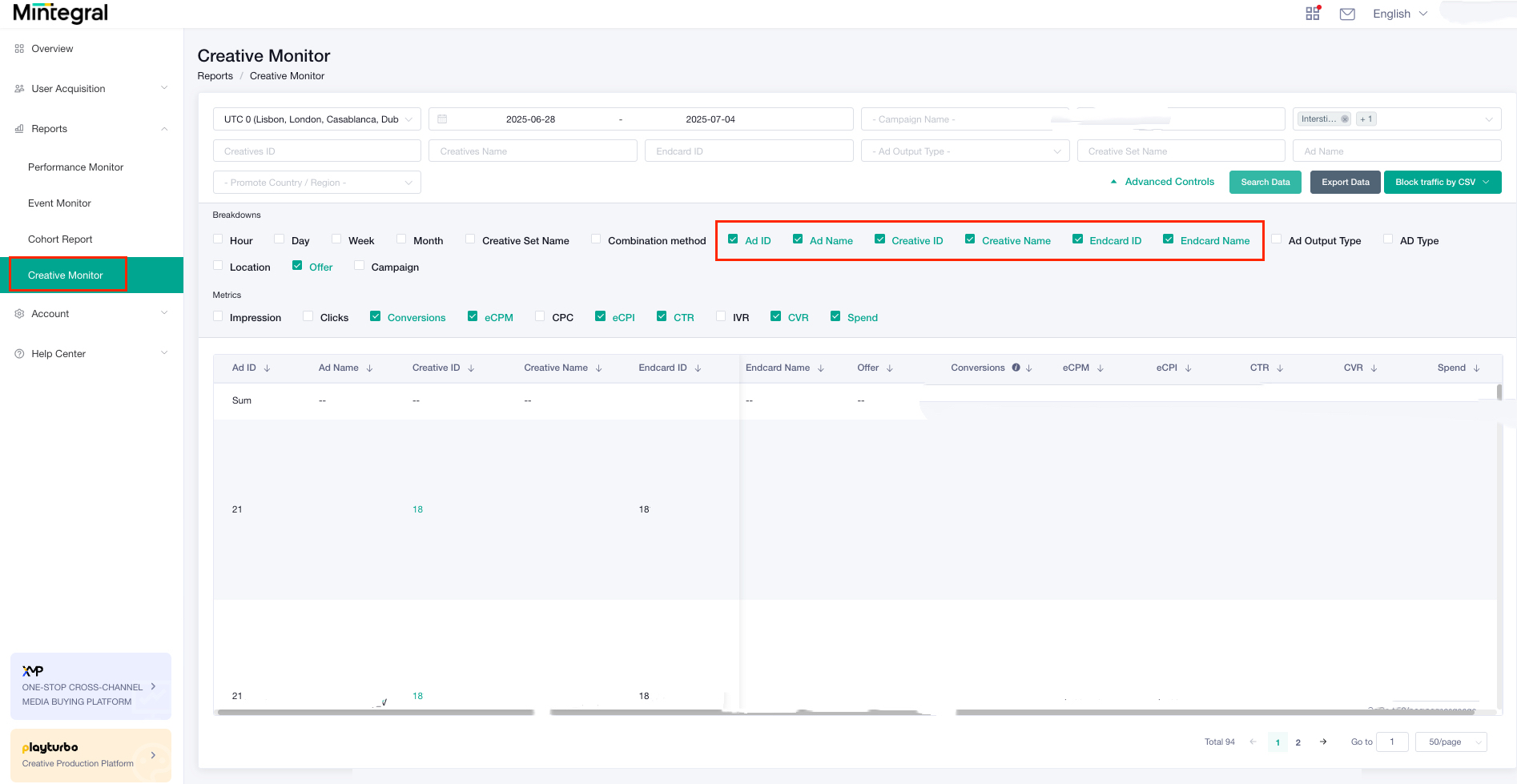The image size is (1517, 784).
Task: Click the Search Data button
Action: (x=1265, y=182)
